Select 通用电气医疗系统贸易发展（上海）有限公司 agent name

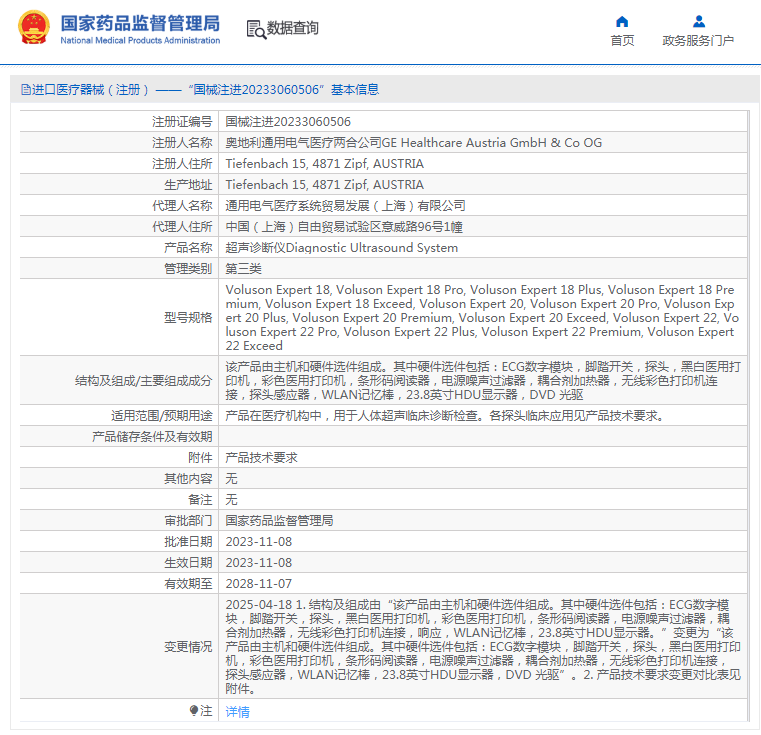[x=345, y=206]
